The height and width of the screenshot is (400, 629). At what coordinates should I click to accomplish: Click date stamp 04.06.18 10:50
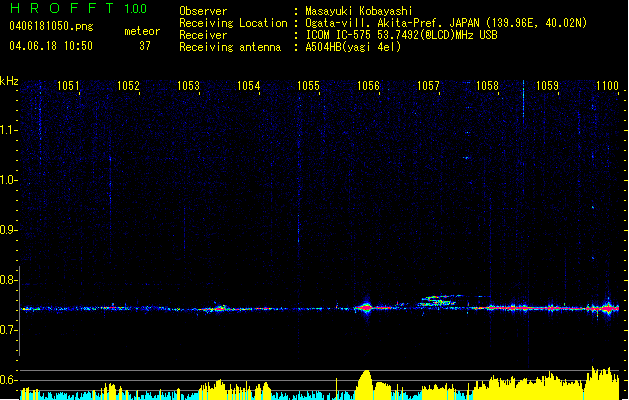(x=51, y=46)
